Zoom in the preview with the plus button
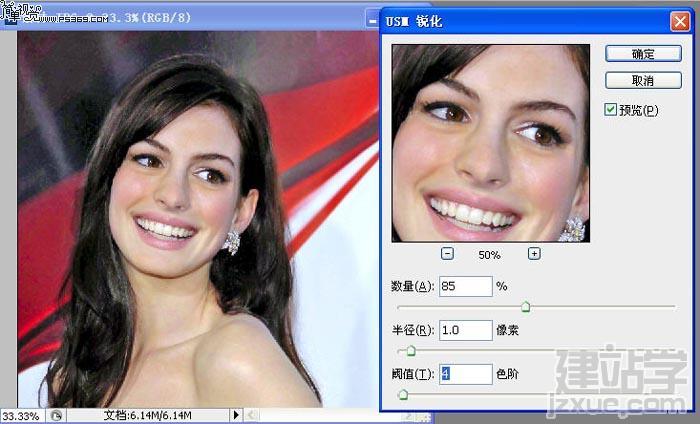Screen dimensions: 700x424 pyautogui.click(x=534, y=254)
